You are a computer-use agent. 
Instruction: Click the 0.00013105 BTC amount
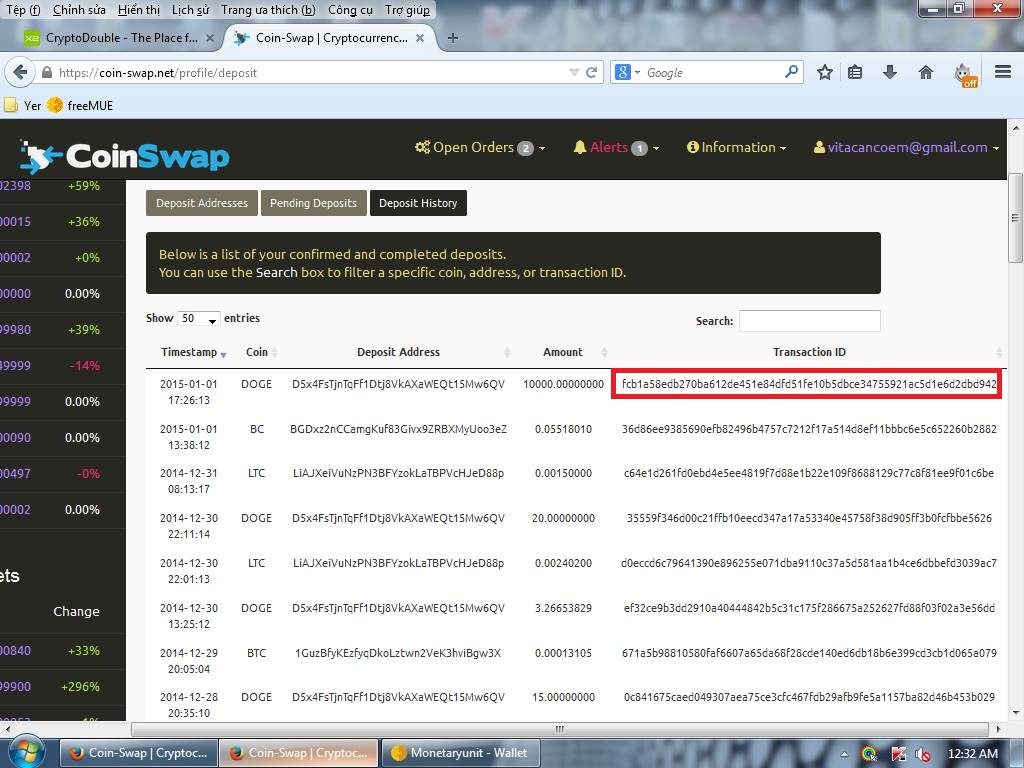(563, 653)
